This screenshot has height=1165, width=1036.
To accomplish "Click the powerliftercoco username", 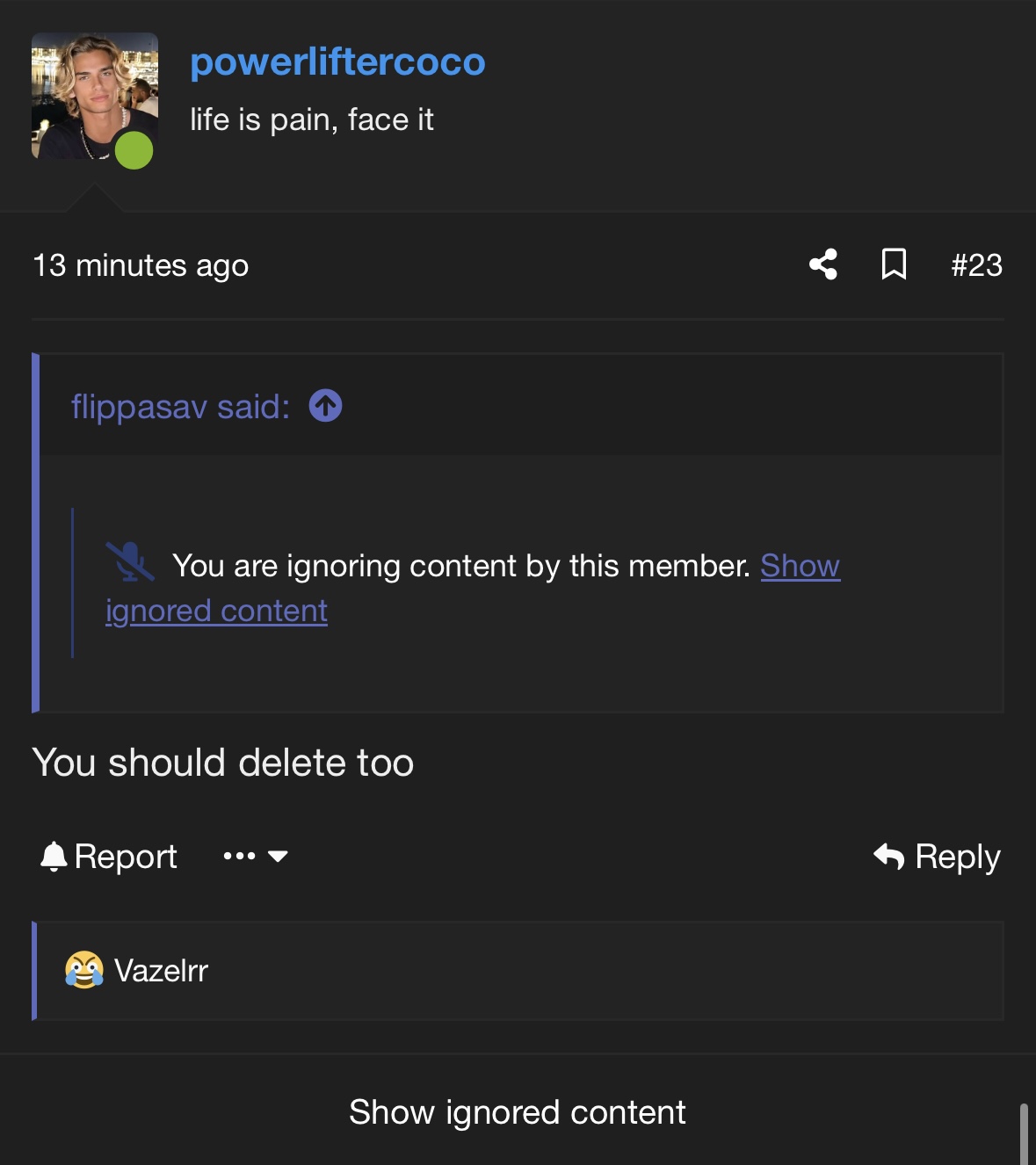I will coord(337,62).
